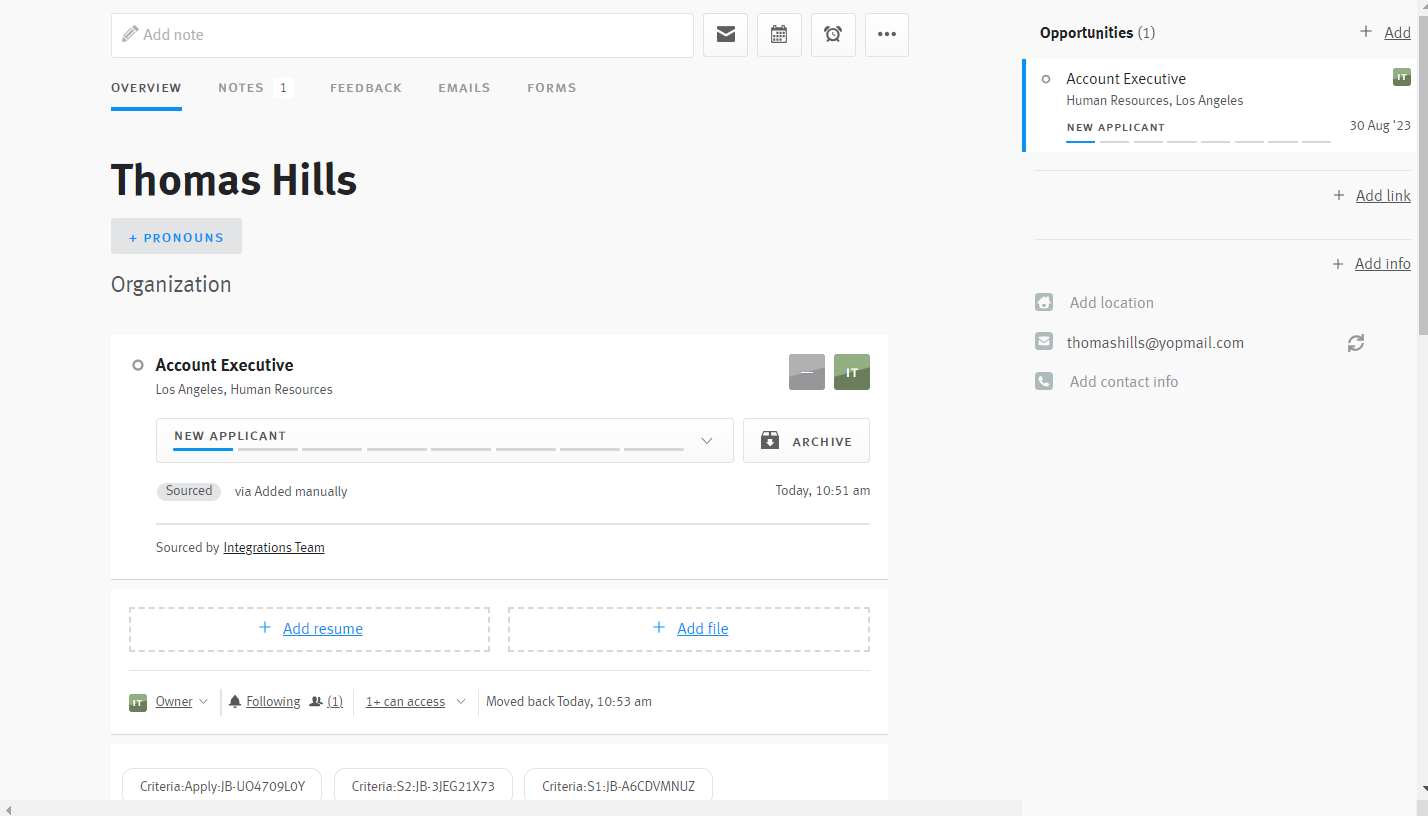This screenshot has height=816, width=1428.
Task: Open the Forms tab
Action: pos(552,88)
